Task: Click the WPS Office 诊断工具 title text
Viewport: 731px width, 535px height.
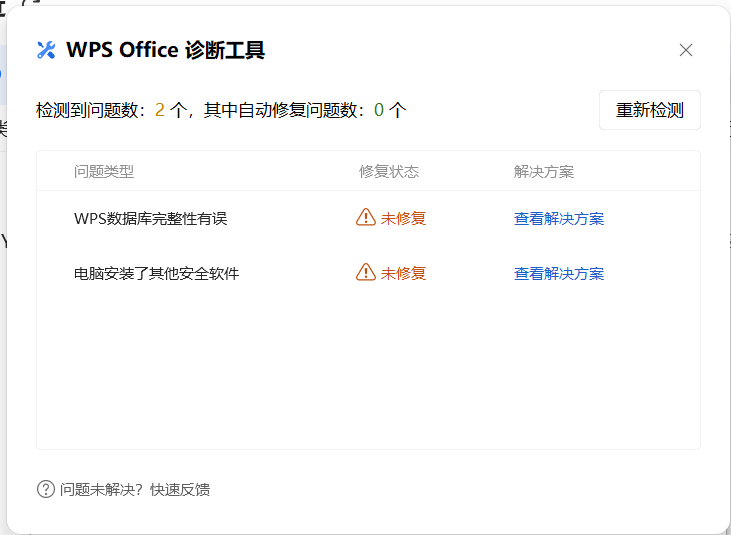Action: (166, 50)
